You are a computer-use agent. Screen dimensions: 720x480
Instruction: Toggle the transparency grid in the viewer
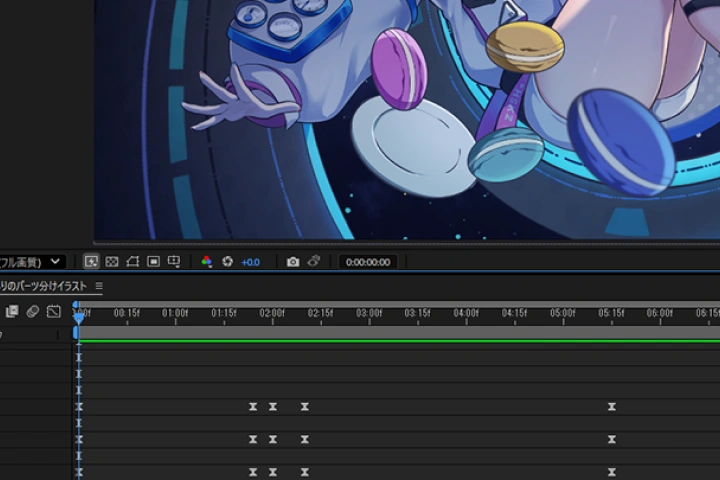click(112, 262)
